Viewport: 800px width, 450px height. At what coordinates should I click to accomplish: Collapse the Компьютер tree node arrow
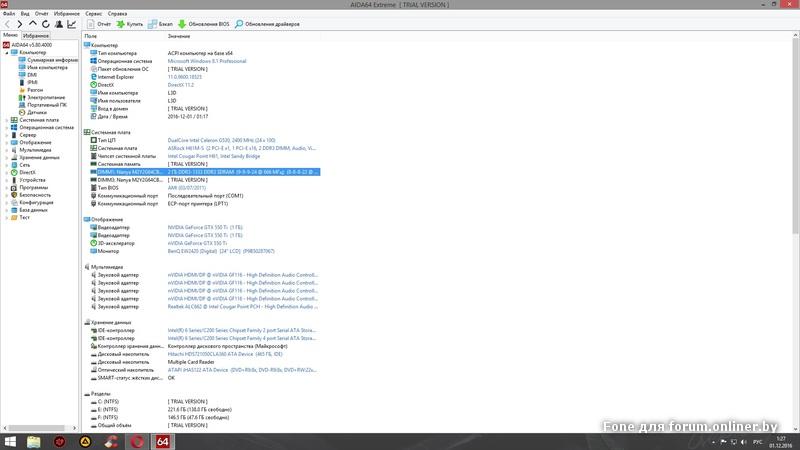(7, 53)
